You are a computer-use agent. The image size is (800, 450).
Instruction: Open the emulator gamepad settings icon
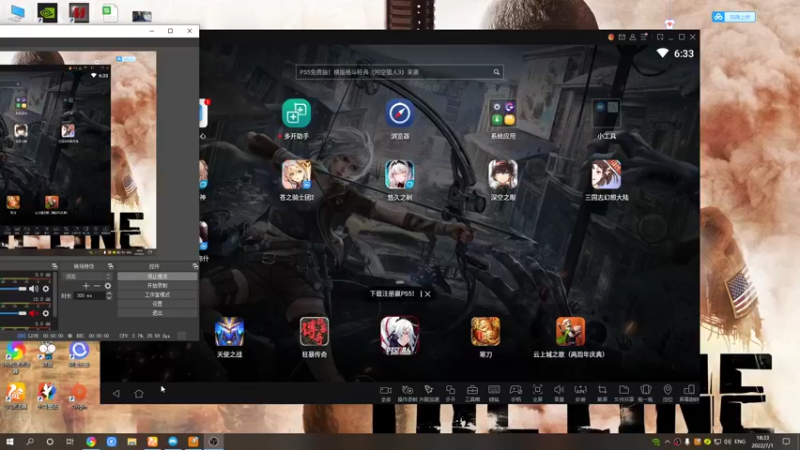(x=516, y=390)
